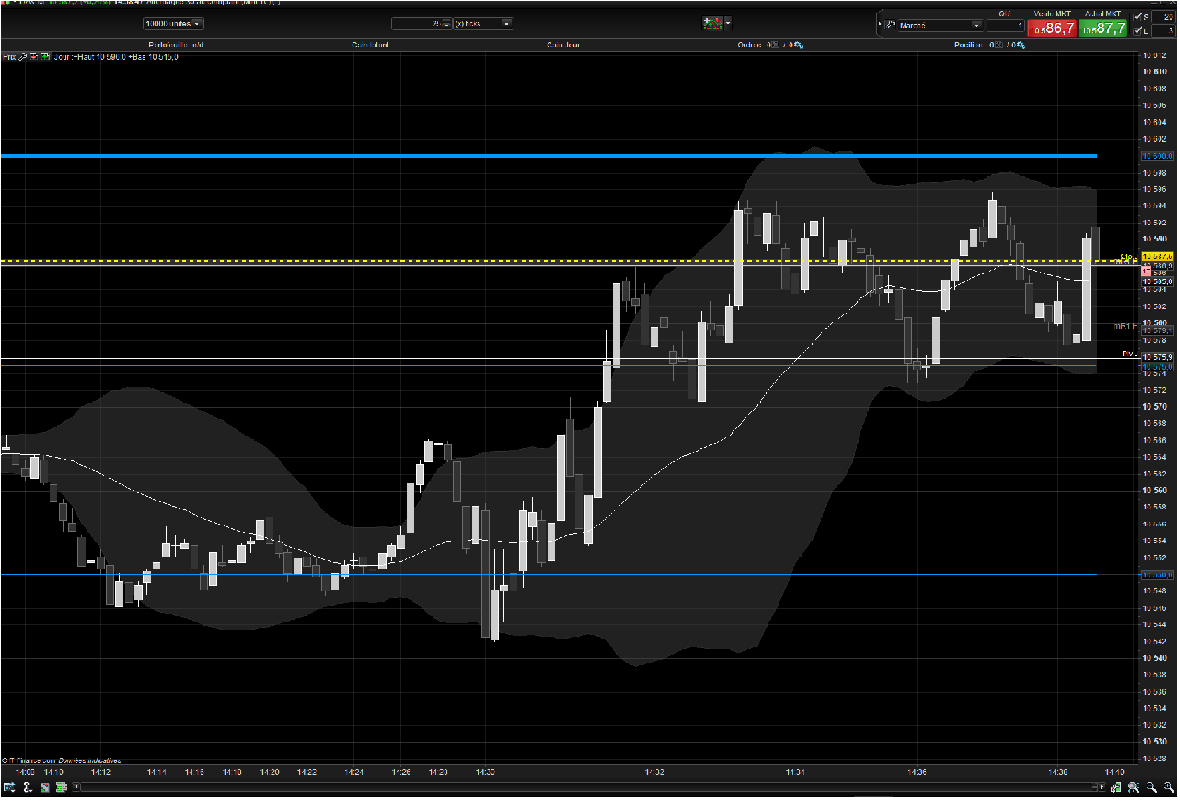Click the Gain Jour label

tap(563, 45)
